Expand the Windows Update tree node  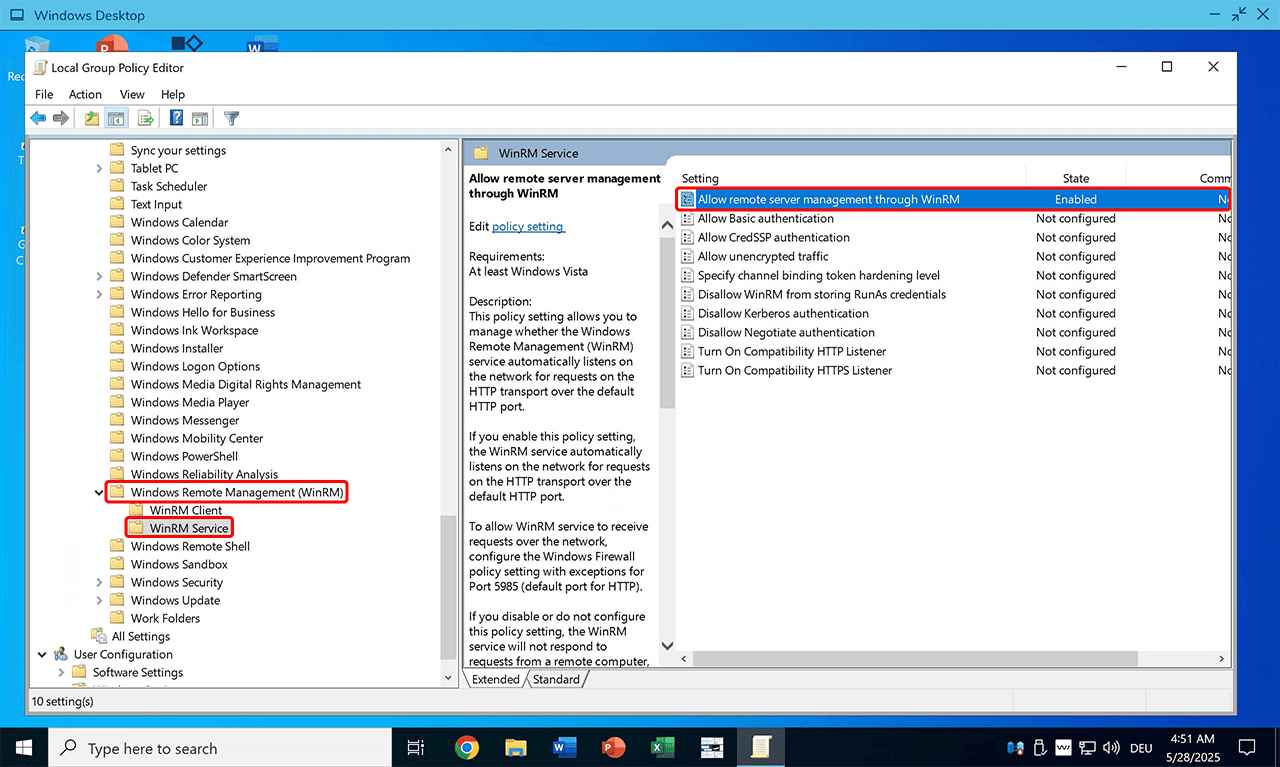click(99, 600)
